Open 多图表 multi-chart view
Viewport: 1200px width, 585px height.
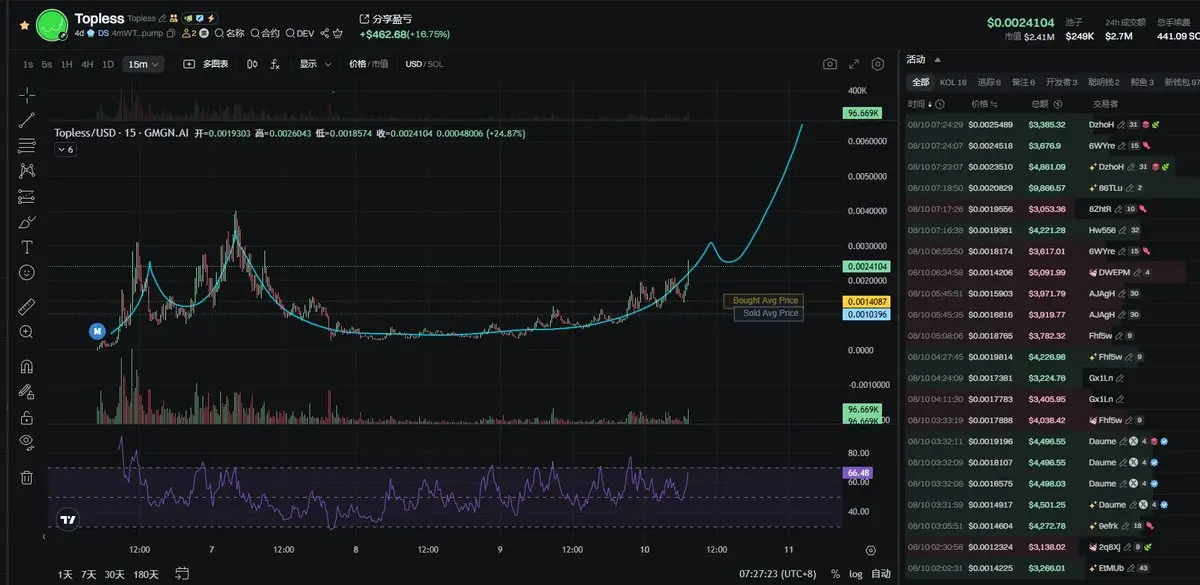tap(207, 64)
